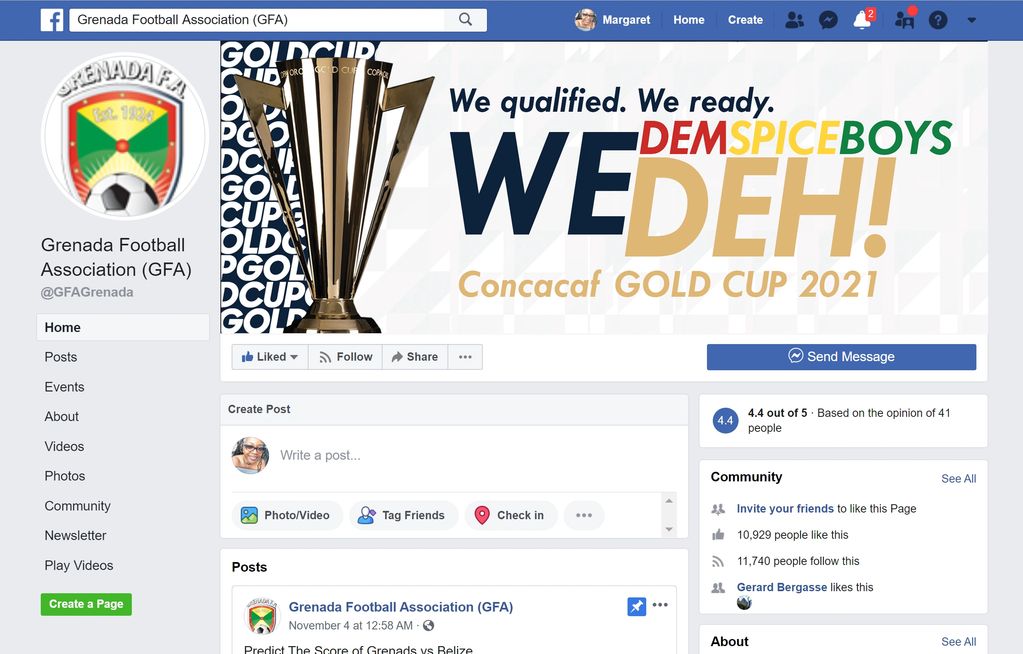Toggle Follow for the GFA page
Viewport: 1023px width, 654px height.
tap(345, 357)
